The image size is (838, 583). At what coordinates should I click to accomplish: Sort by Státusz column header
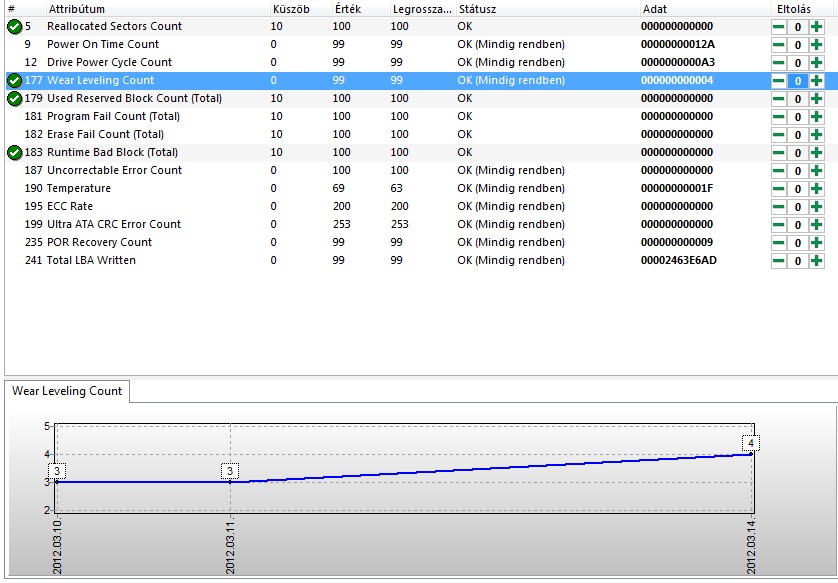click(x=548, y=9)
